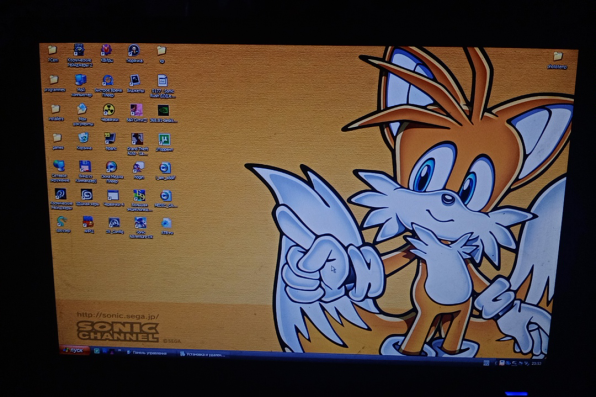
Task: Launch the Fraps shortcut
Action: click(x=110, y=141)
